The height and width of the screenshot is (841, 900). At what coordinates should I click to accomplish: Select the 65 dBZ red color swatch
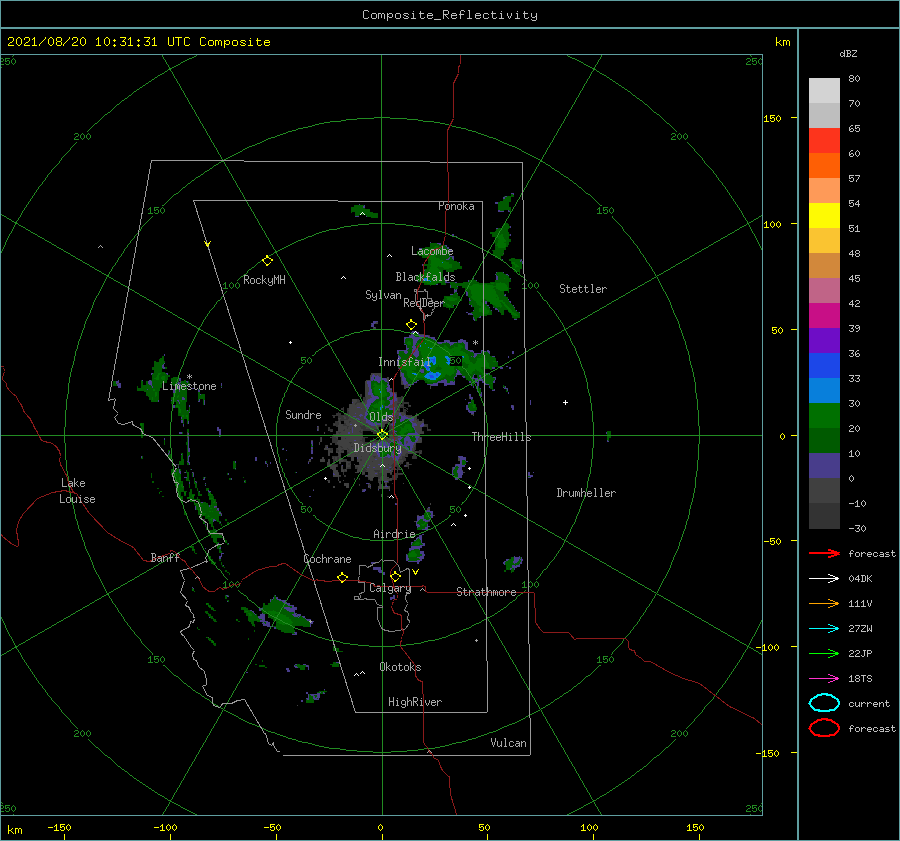824,140
